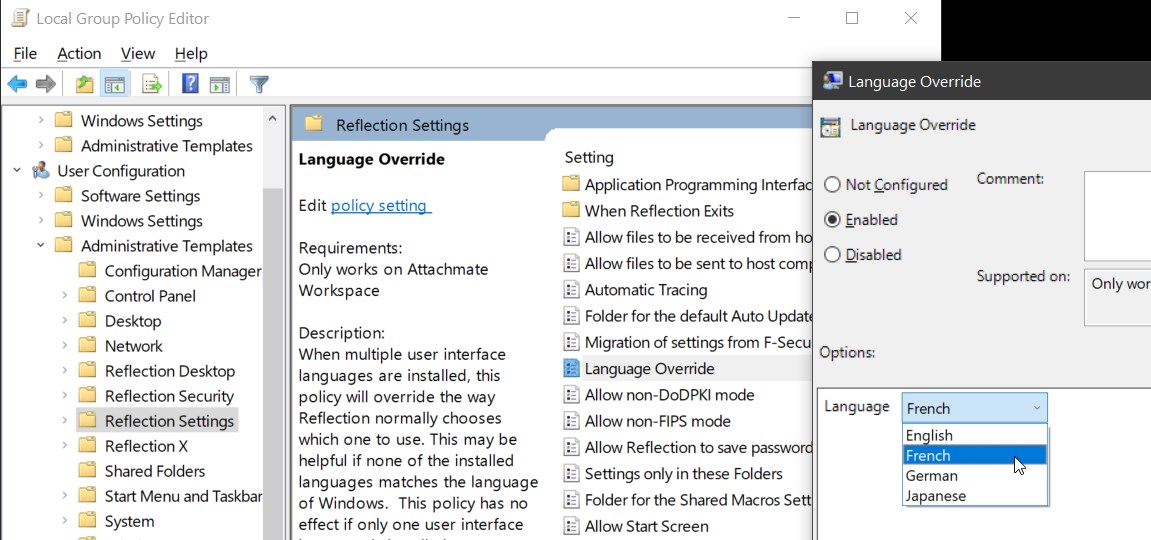Select the Enabled radio button
Screen dimensions: 1151x540
(x=832, y=220)
